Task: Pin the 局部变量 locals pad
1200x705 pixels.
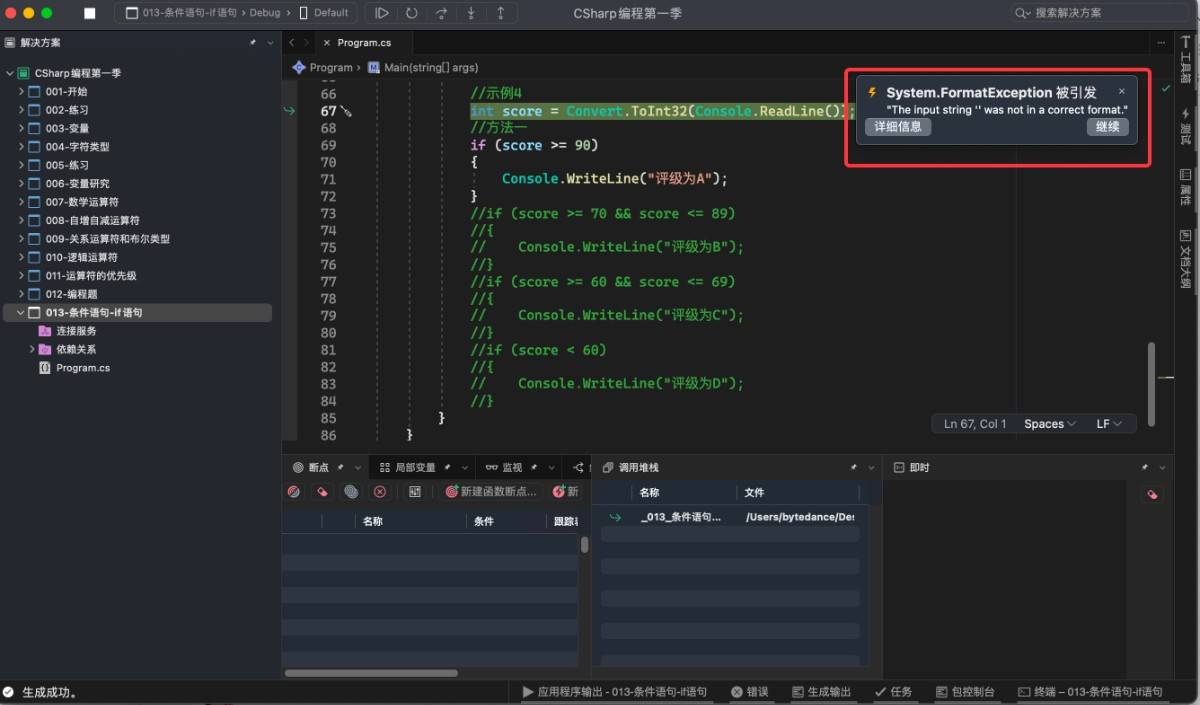Action: [x=447, y=467]
